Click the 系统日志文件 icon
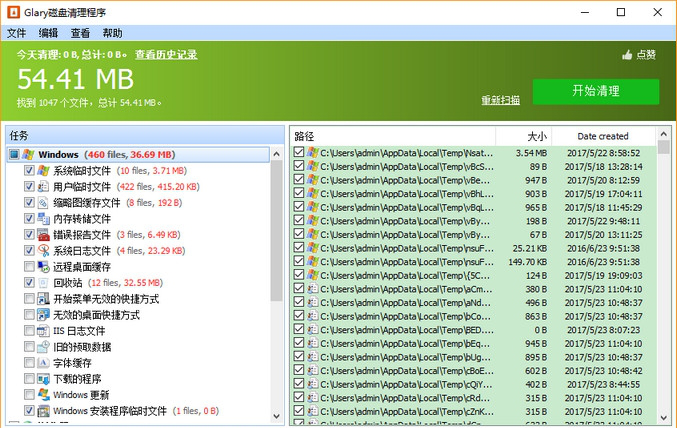The width and height of the screenshot is (677, 445). pyautogui.click(x=43, y=250)
